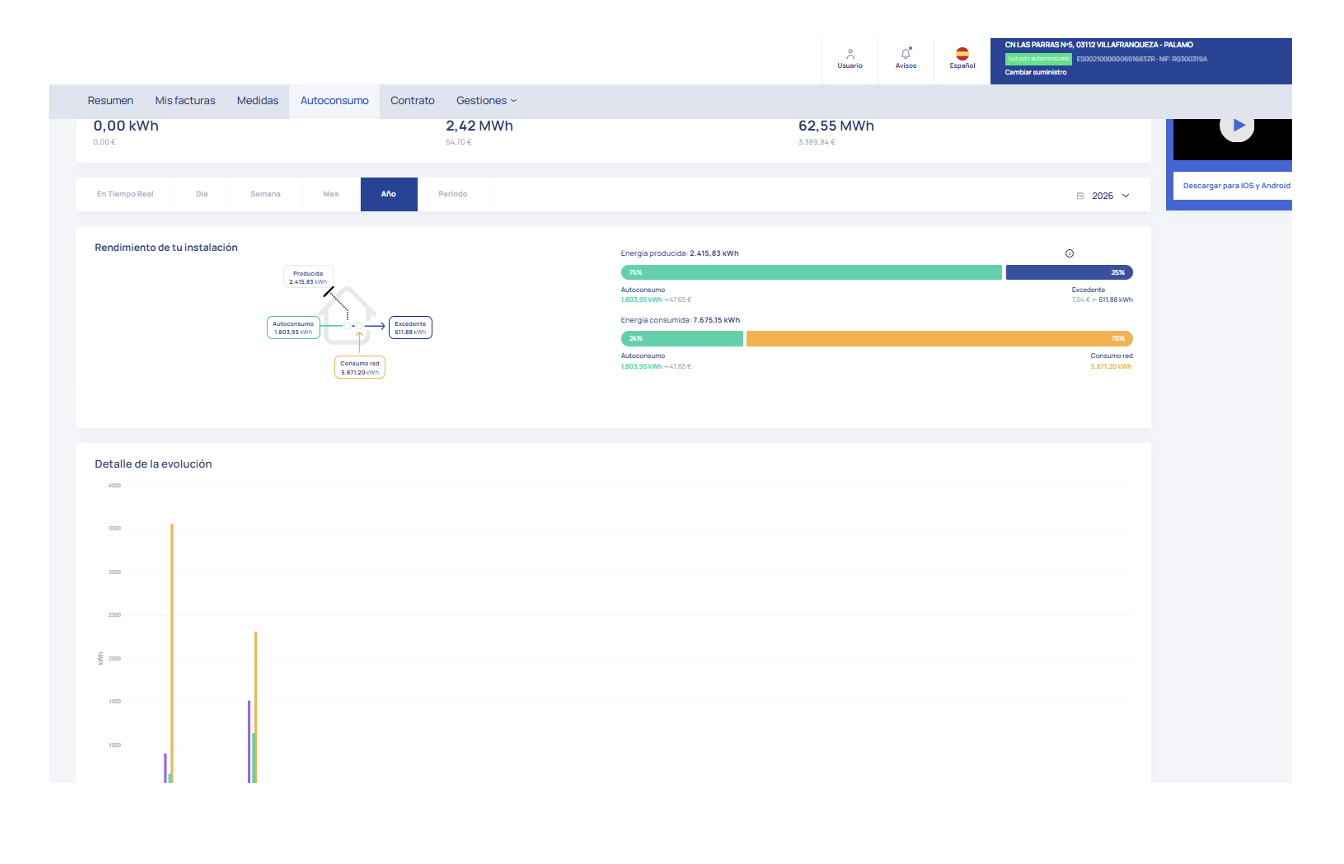1344x864 pixels.
Task: Switch to En Tiempo Real view
Action: tap(125, 194)
